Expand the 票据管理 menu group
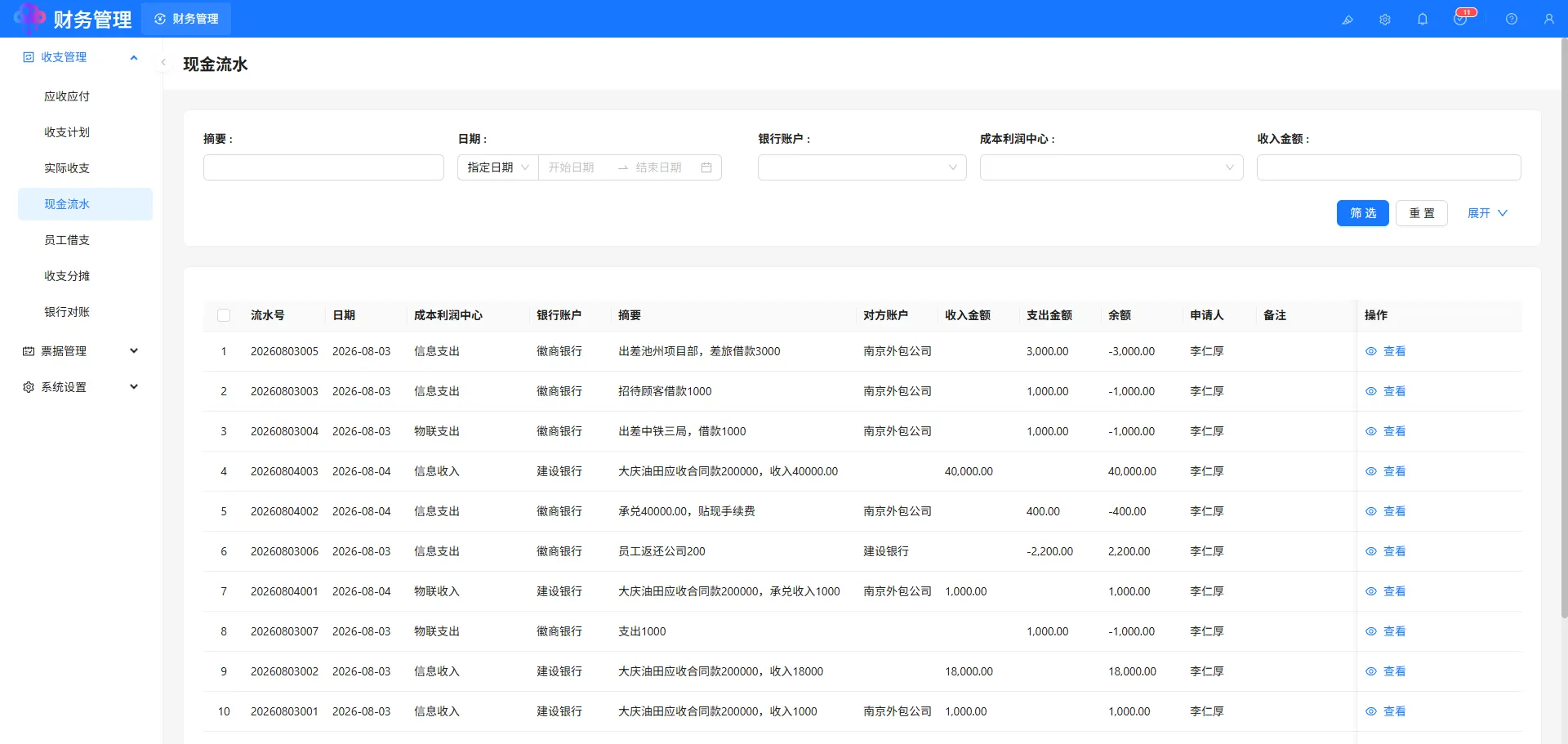The image size is (1568, 744). [x=134, y=351]
